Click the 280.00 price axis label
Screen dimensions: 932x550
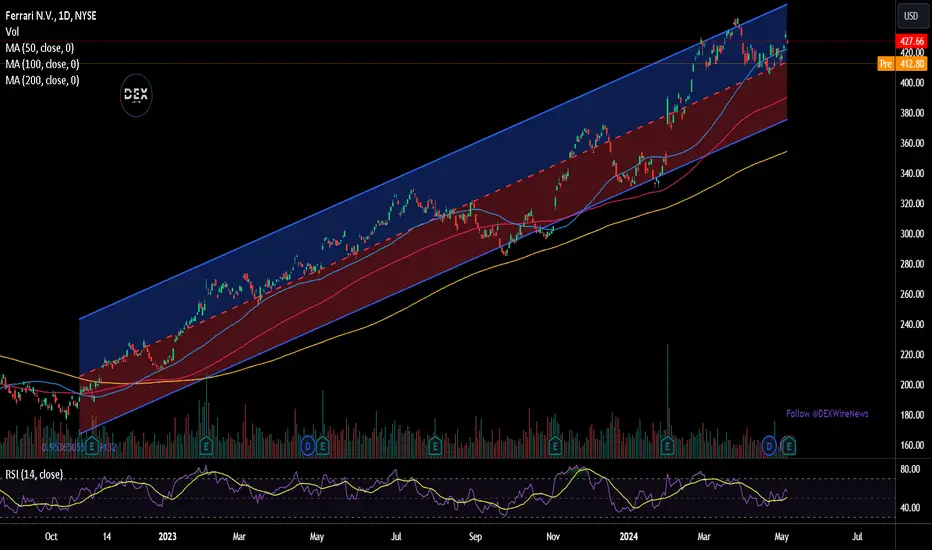(x=912, y=264)
